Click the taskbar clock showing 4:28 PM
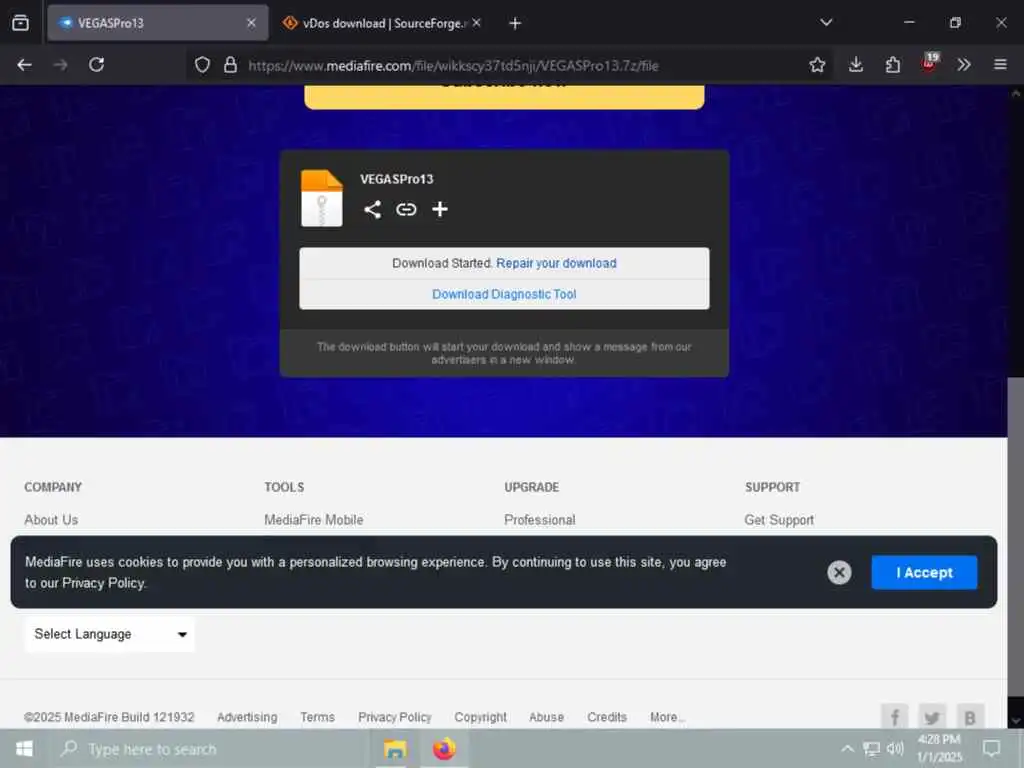The height and width of the screenshot is (768, 1024). [x=939, y=748]
